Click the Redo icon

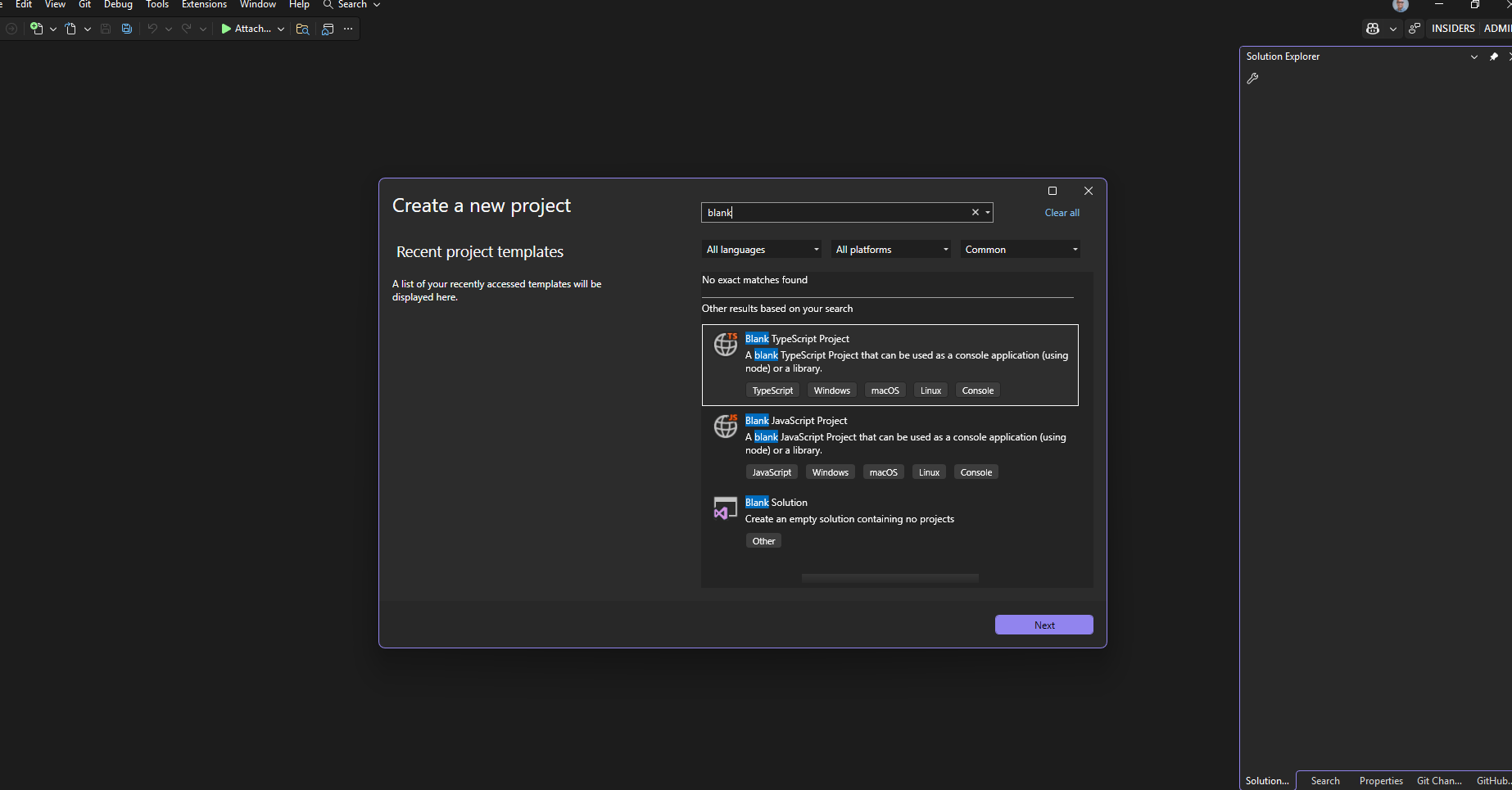[186, 28]
